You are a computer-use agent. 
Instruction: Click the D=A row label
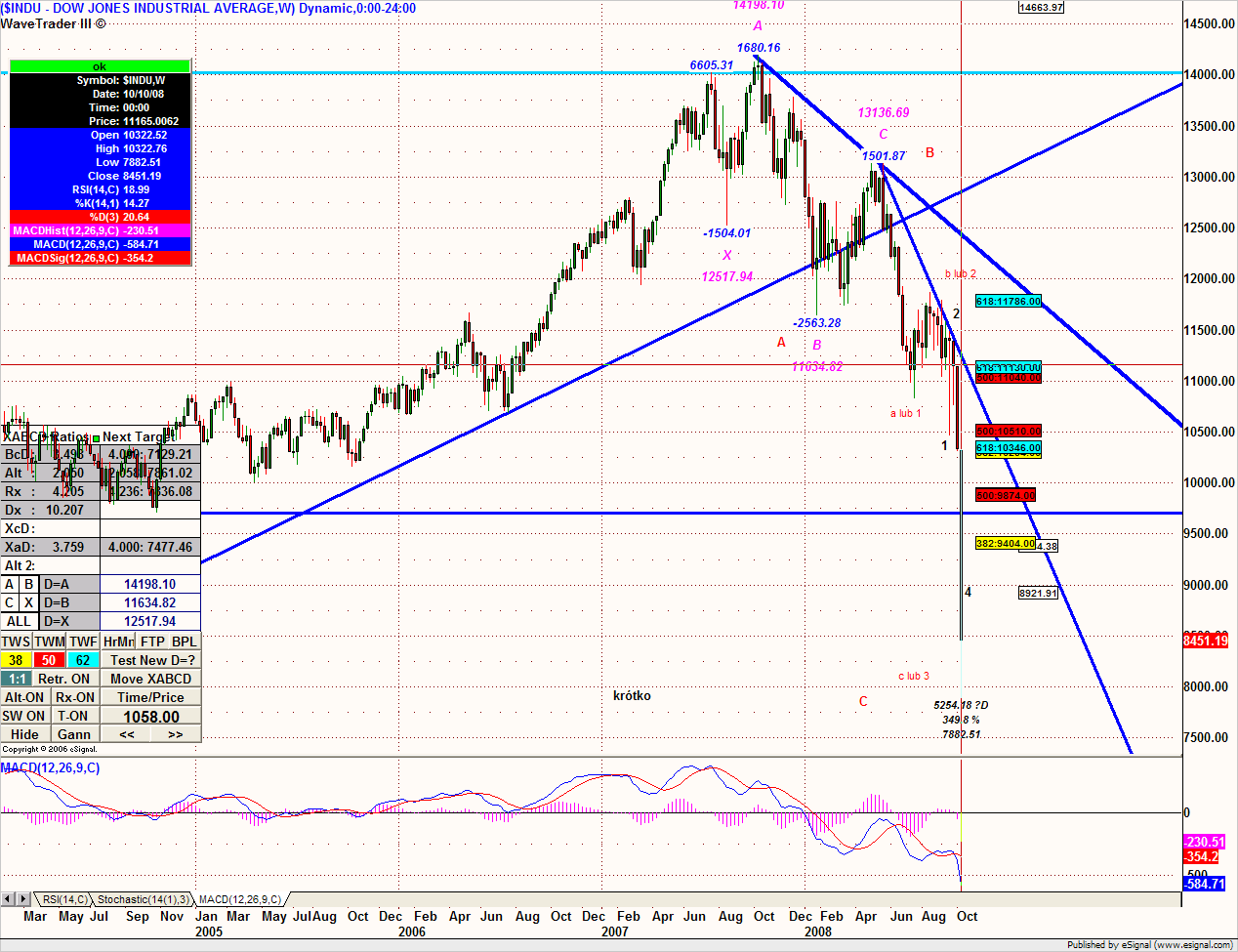(69, 584)
